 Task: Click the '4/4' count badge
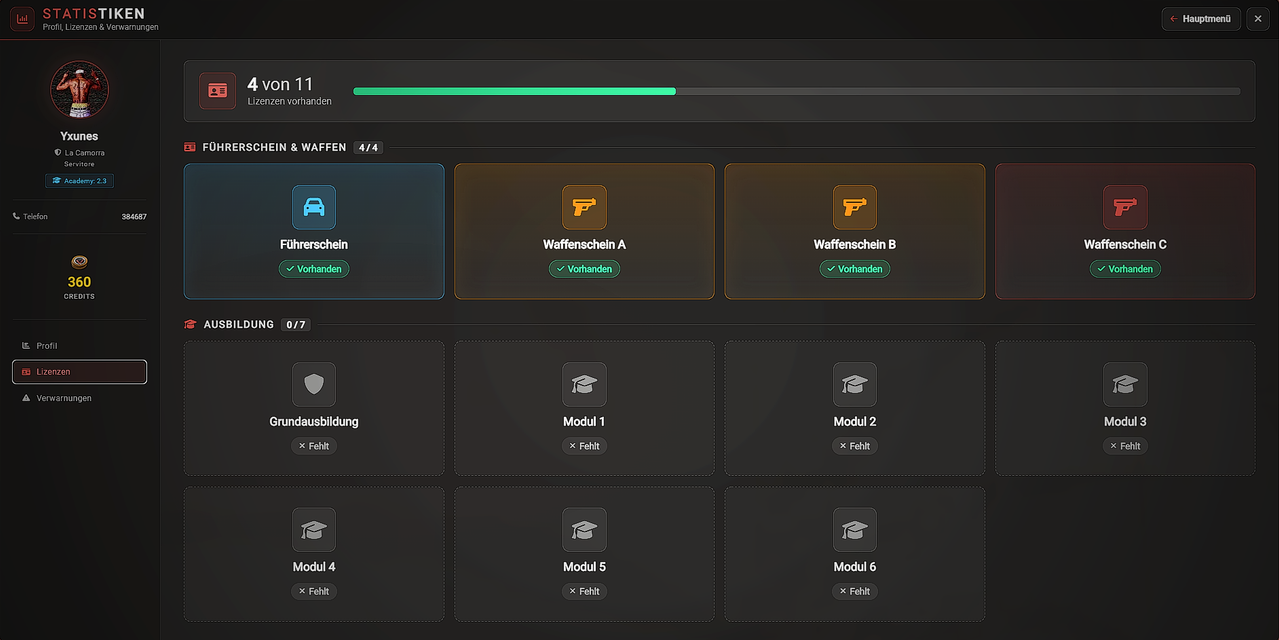coord(368,148)
